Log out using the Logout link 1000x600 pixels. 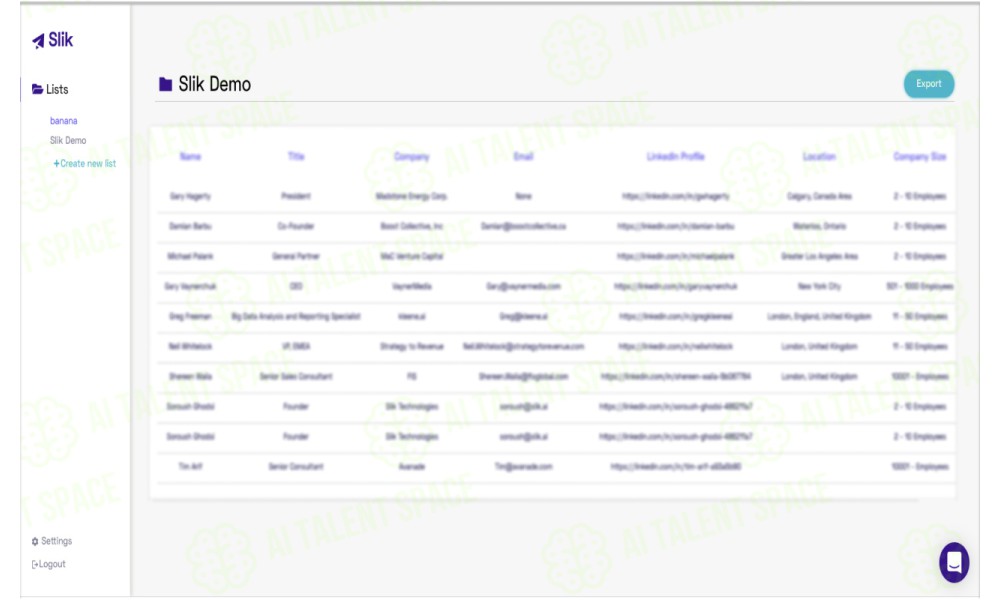48,564
